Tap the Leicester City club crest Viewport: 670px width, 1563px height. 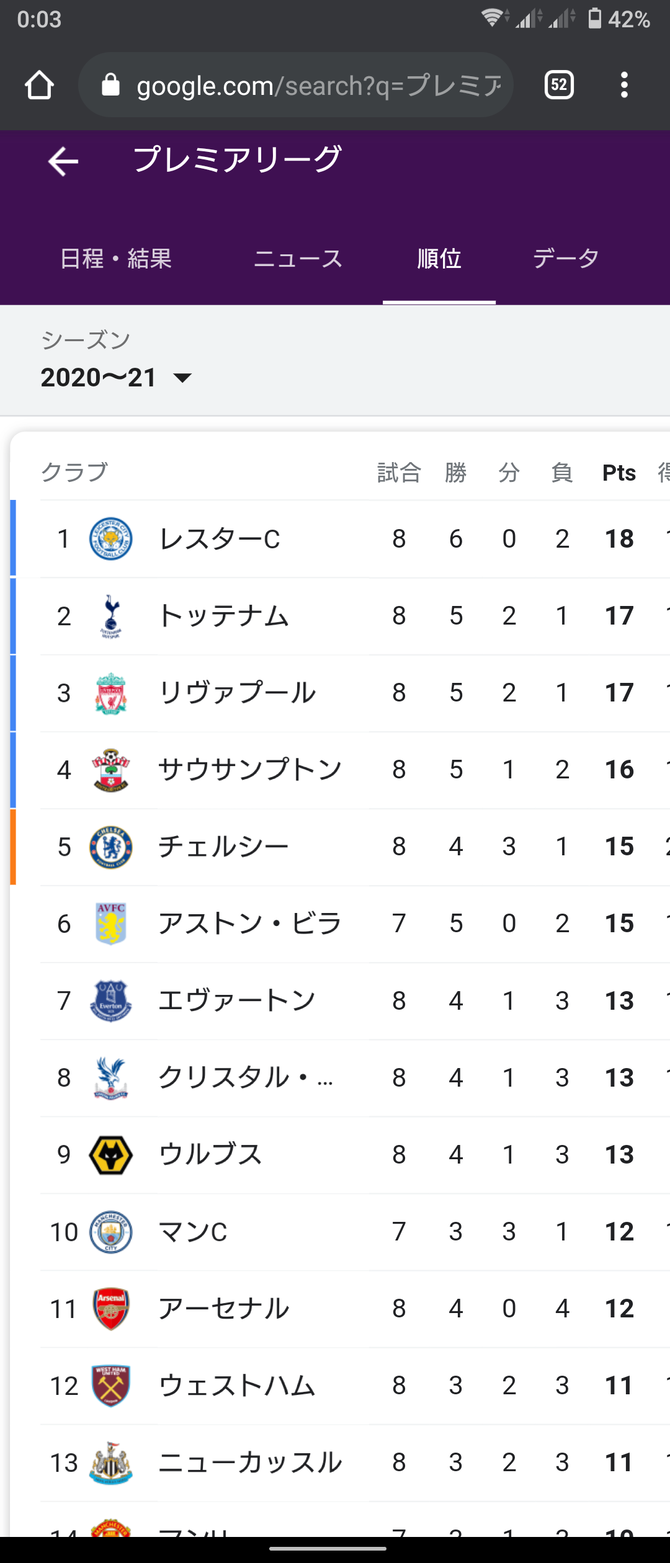110,539
